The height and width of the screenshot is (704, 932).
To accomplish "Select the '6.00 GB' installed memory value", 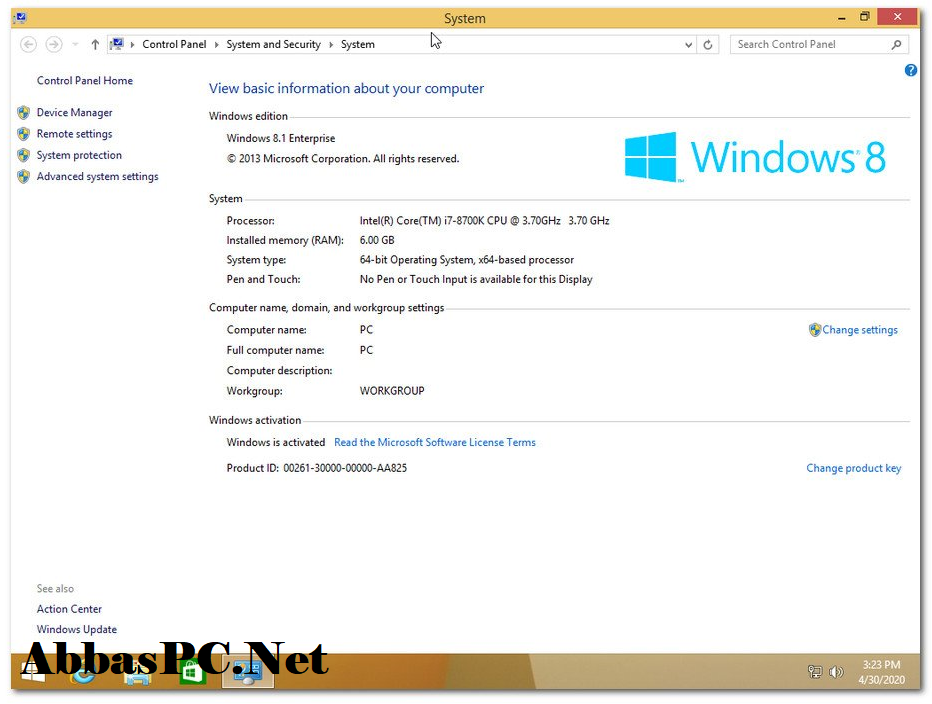I will click(377, 240).
